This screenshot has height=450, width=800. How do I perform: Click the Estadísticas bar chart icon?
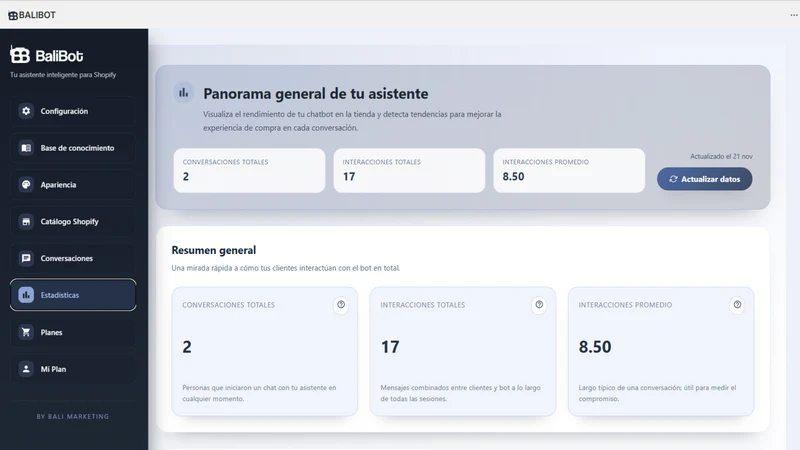coord(26,295)
